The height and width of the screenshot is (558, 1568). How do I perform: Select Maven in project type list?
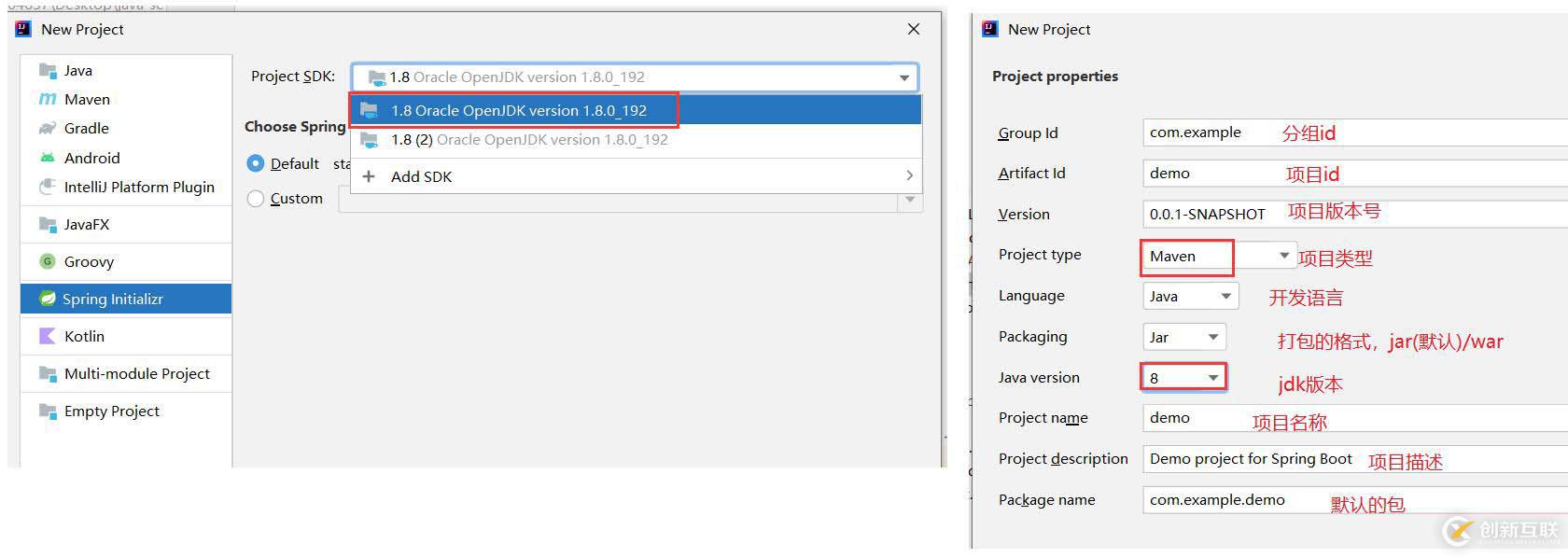pos(126,99)
